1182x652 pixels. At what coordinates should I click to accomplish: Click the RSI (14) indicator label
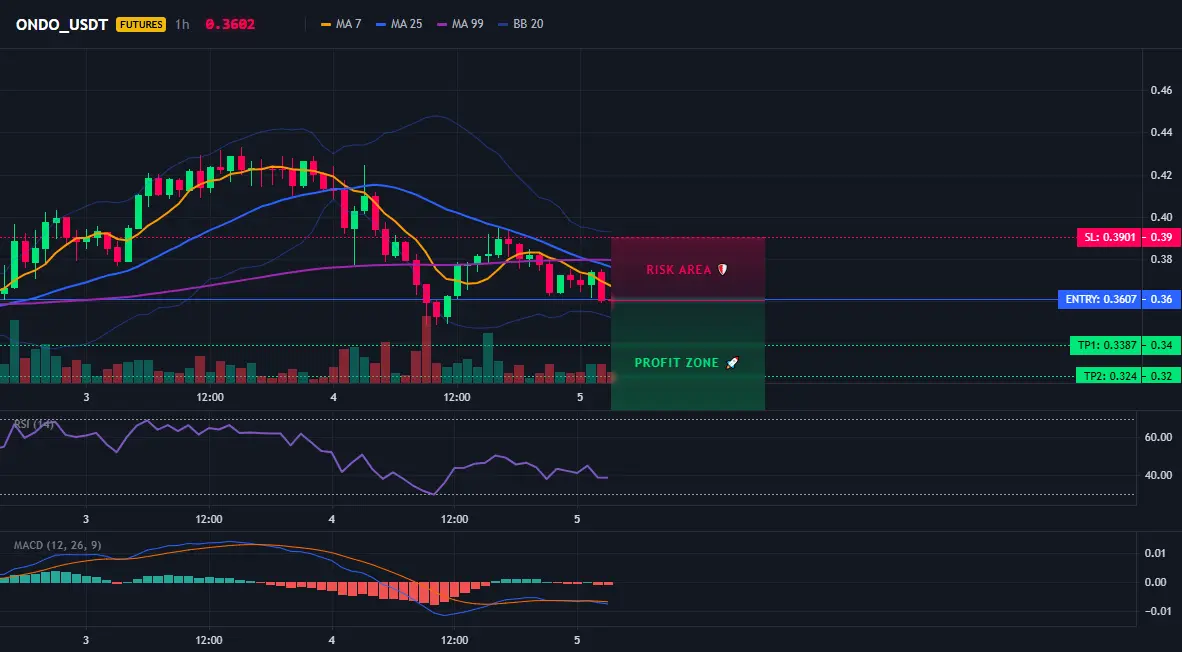click(33, 424)
